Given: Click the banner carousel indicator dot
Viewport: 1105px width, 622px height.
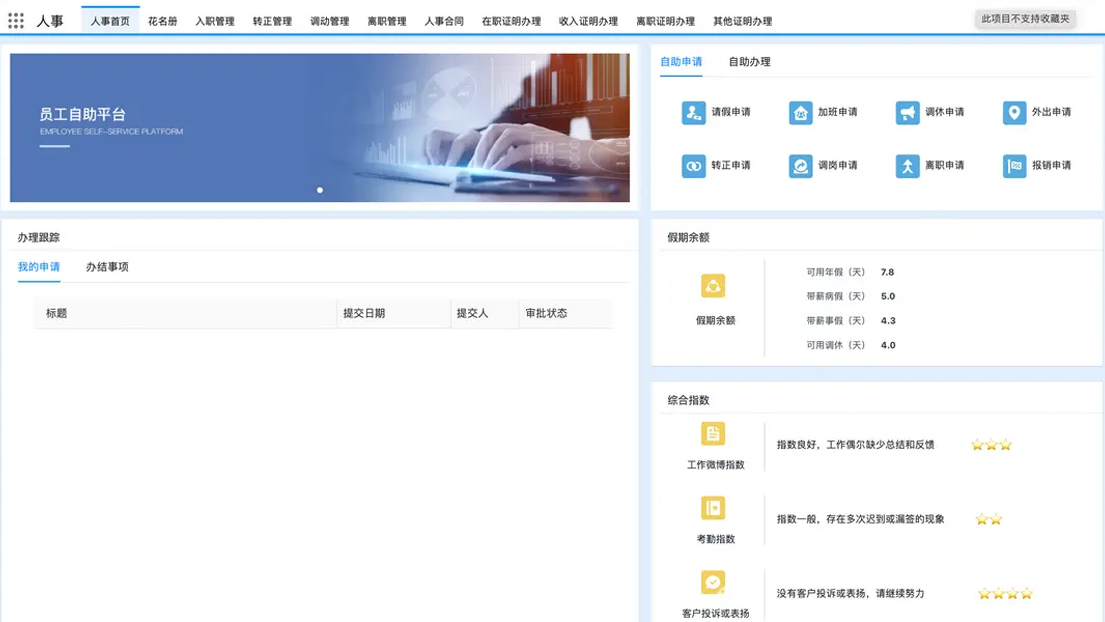Looking at the screenshot, I should click(320, 189).
